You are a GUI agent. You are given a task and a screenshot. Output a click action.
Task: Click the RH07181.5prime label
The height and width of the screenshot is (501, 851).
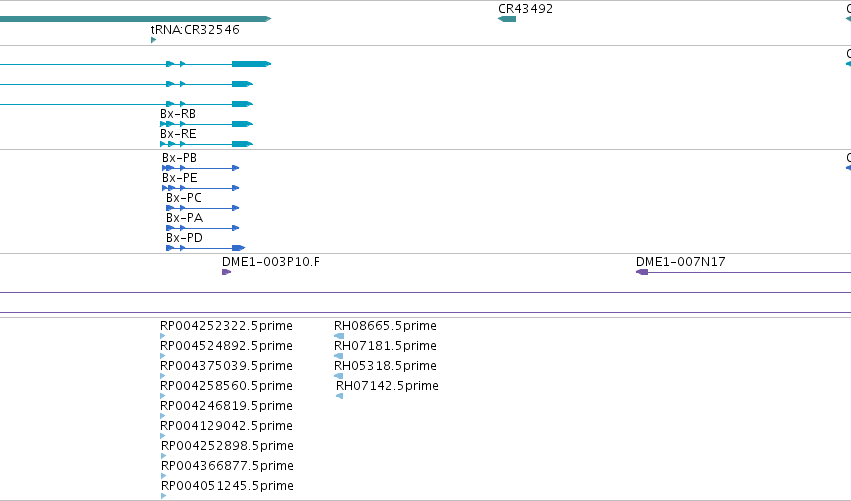(385, 346)
